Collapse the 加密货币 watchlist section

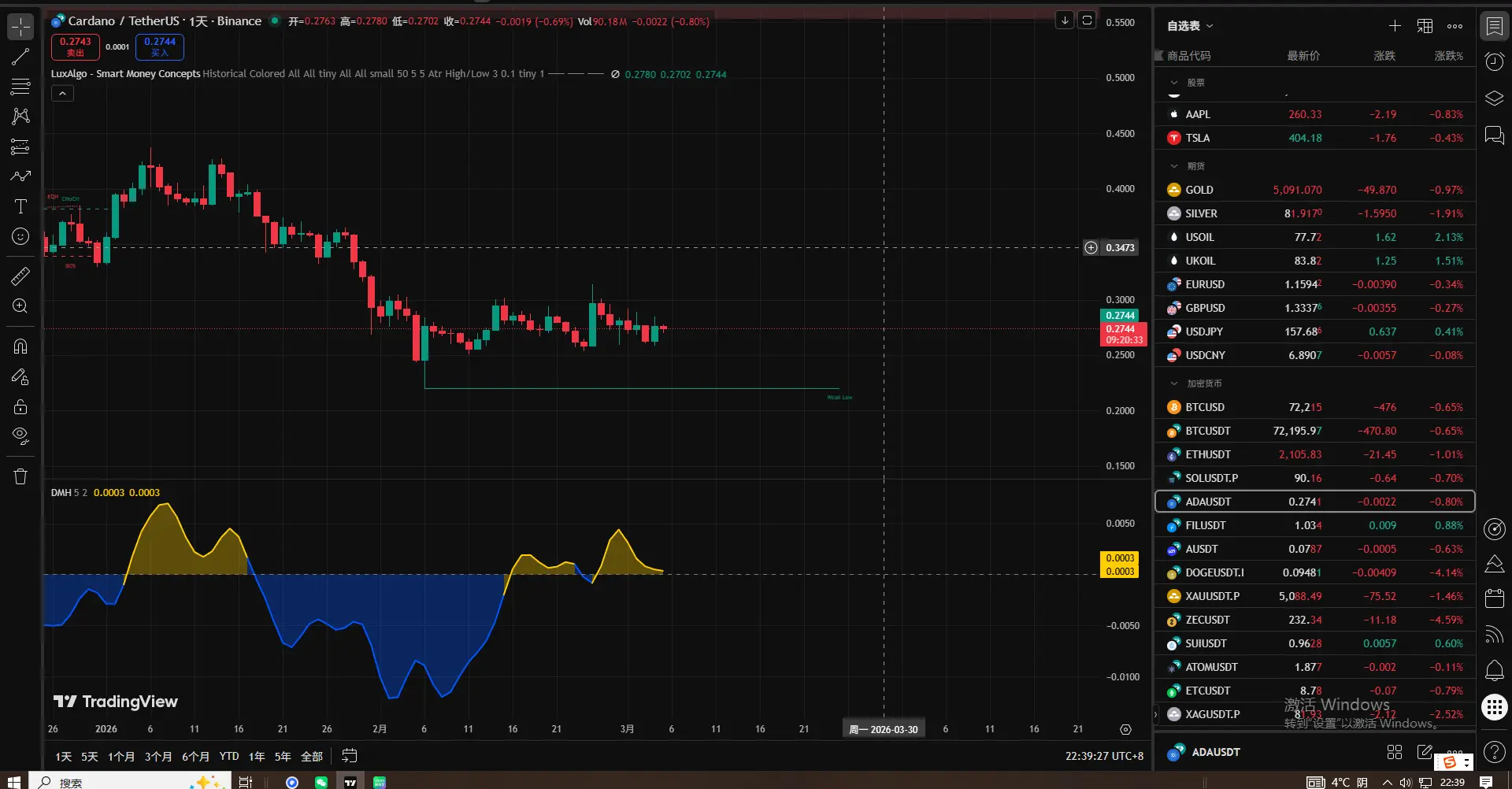(x=1174, y=383)
